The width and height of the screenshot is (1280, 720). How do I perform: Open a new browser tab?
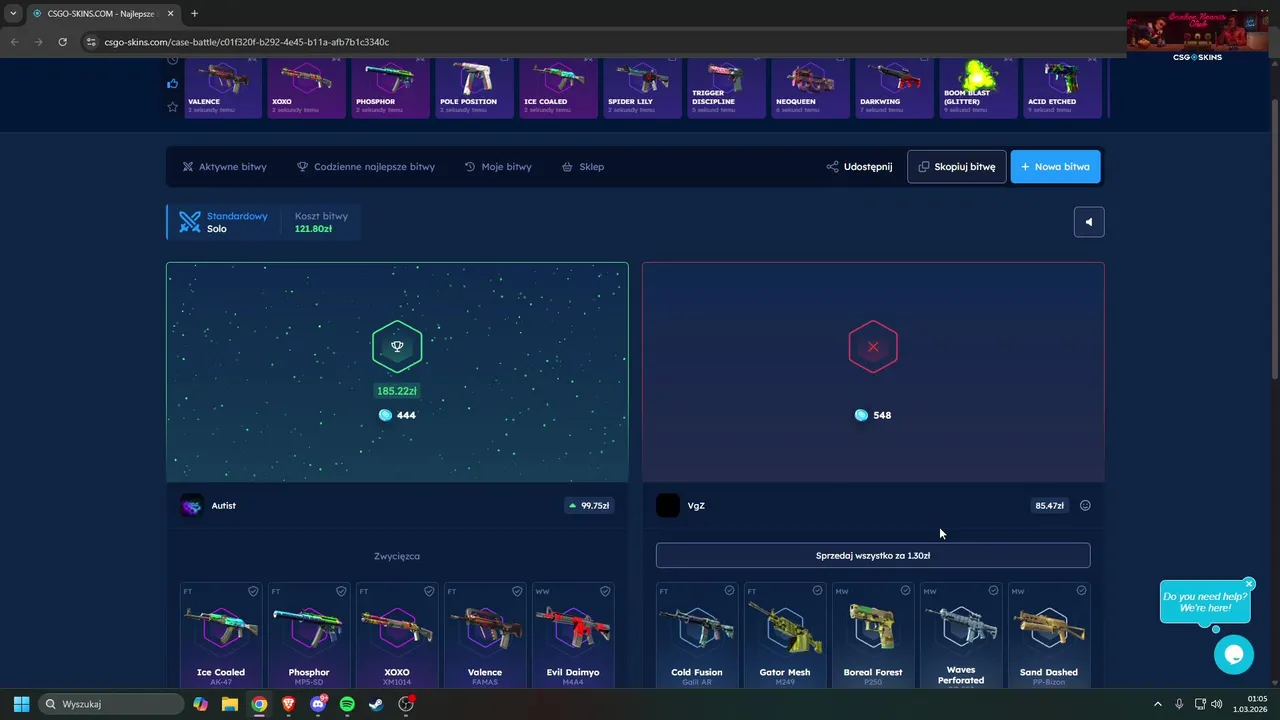coord(194,14)
